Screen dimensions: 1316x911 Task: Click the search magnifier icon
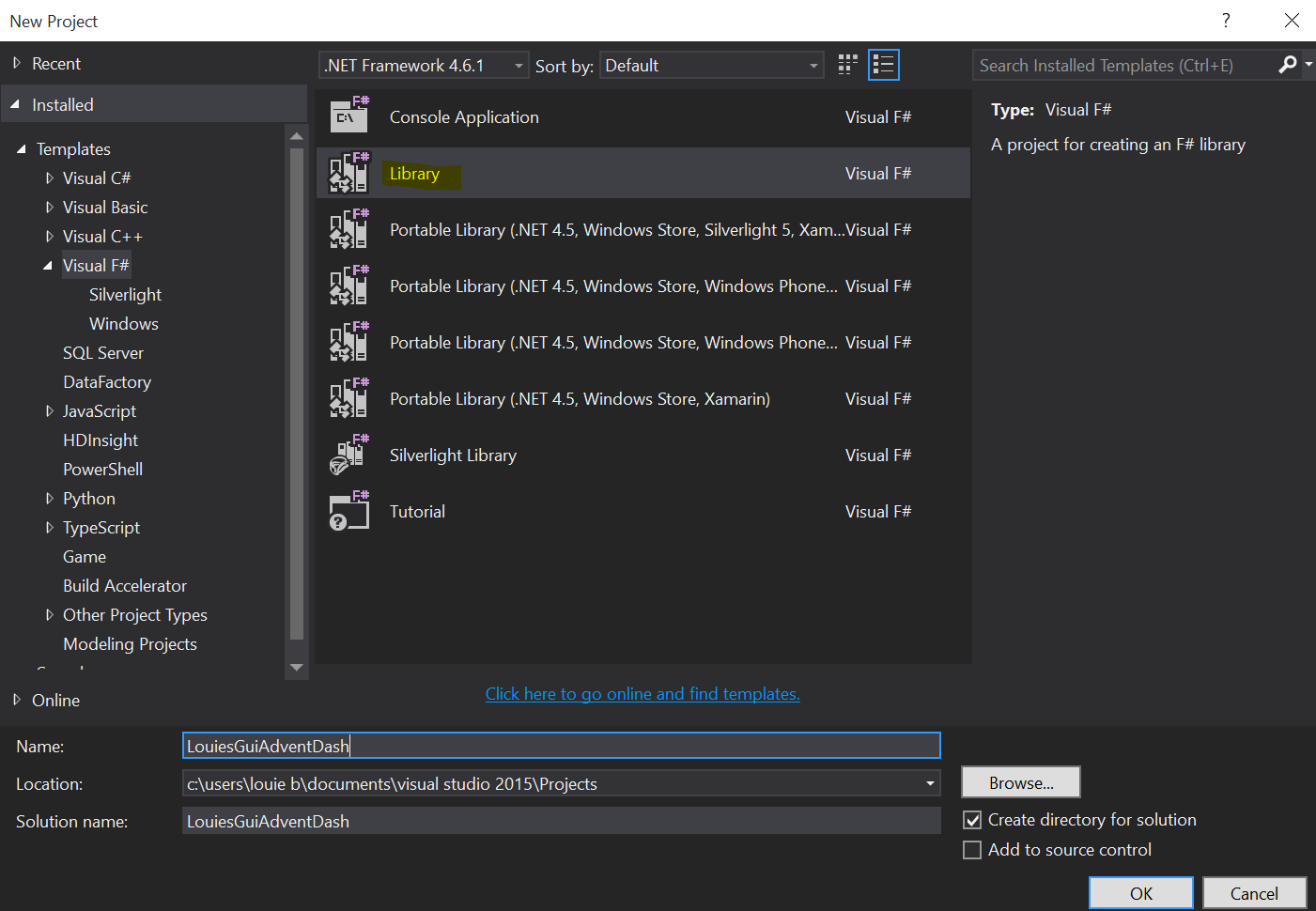(x=1288, y=65)
